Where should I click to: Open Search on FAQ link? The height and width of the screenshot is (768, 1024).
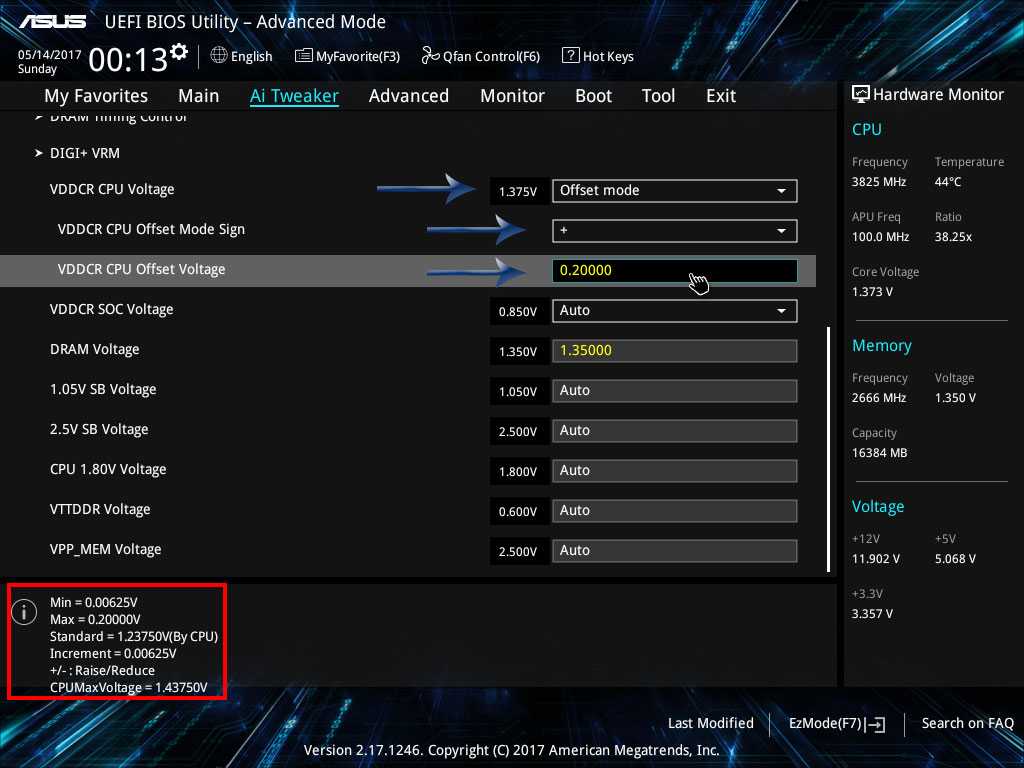point(967,724)
